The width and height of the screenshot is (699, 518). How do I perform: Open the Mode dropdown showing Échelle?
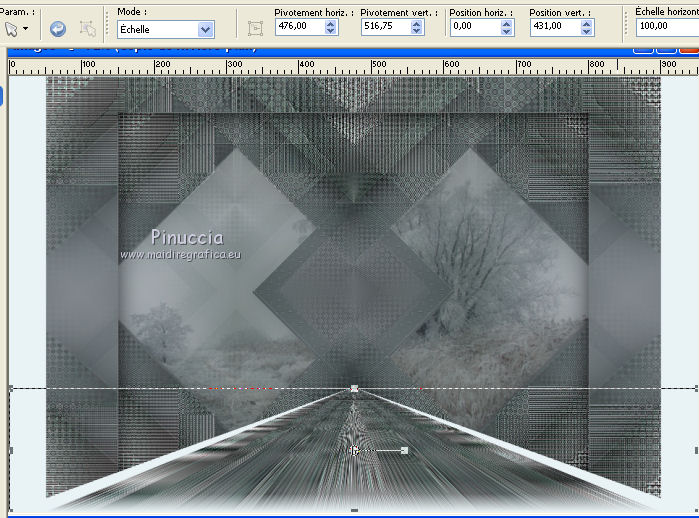pyautogui.click(x=165, y=29)
